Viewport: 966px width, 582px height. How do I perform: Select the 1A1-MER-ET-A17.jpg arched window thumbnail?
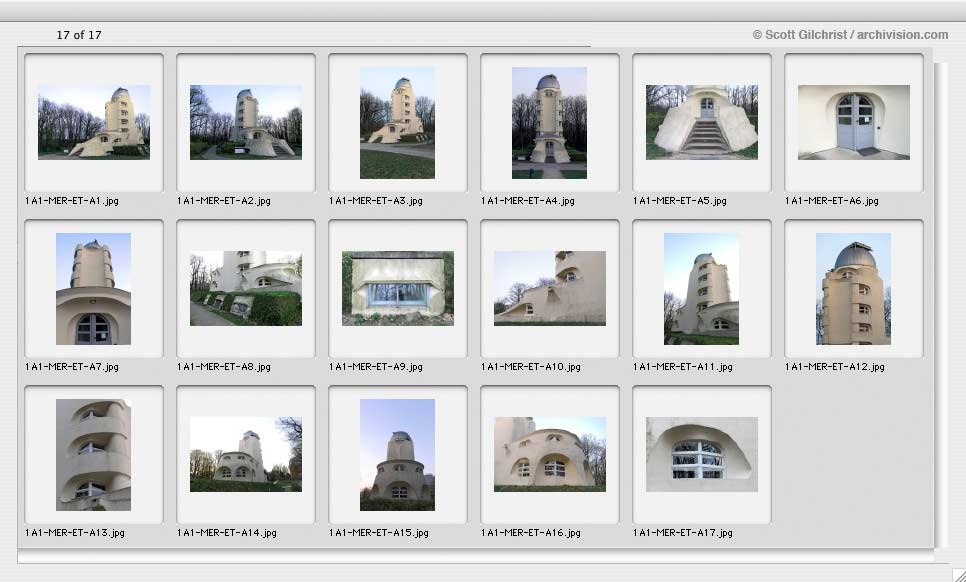tap(702, 455)
